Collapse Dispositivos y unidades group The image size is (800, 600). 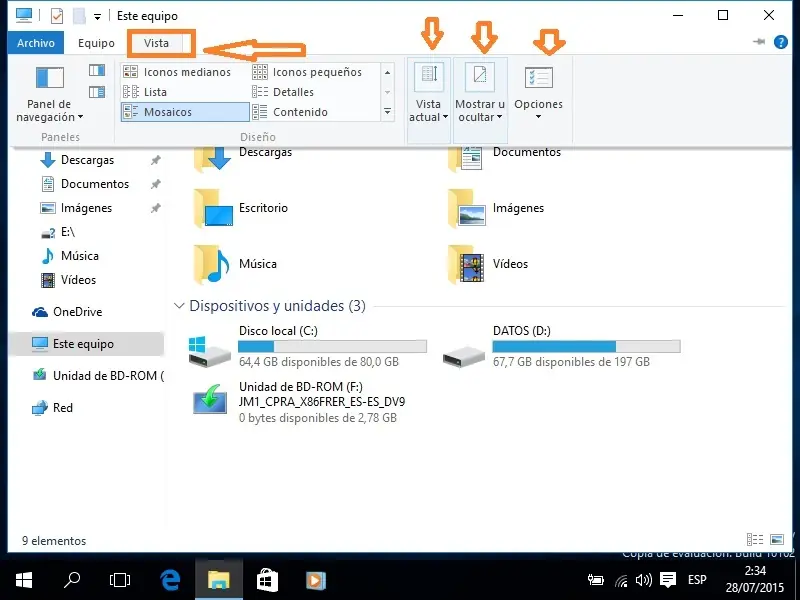tap(179, 306)
